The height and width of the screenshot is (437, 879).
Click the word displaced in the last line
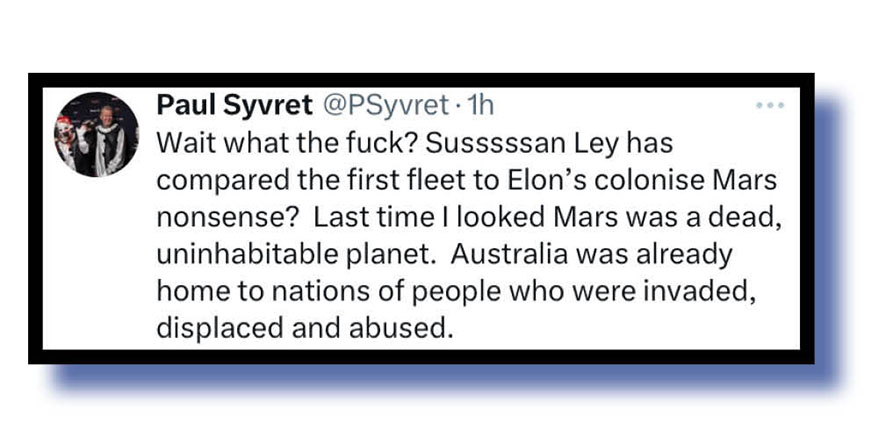[214, 328]
